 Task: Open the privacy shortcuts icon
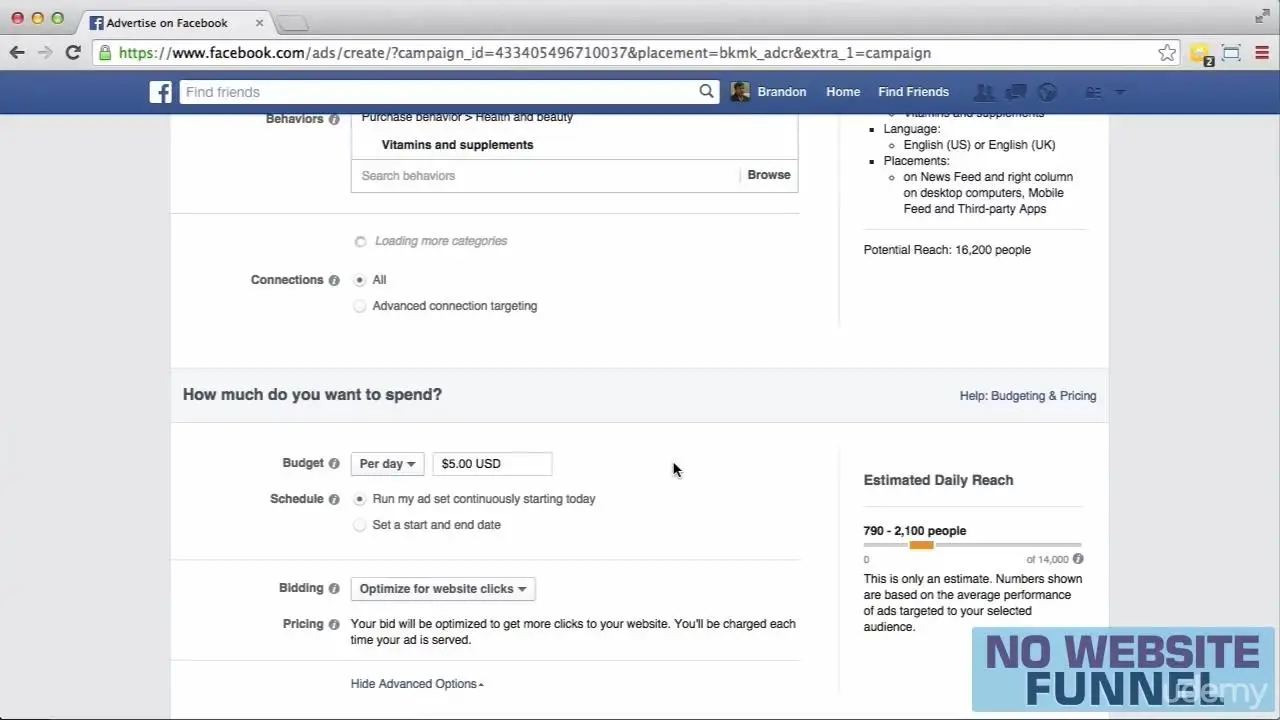[x=1094, y=92]
